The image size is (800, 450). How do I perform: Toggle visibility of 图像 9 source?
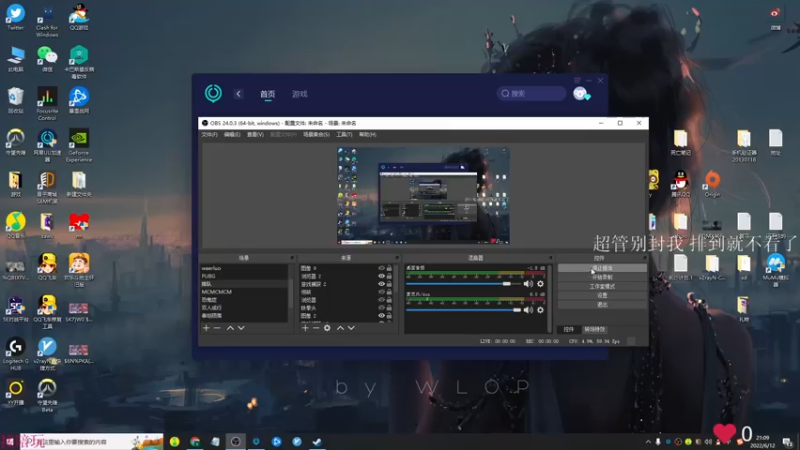coord(381,268)
